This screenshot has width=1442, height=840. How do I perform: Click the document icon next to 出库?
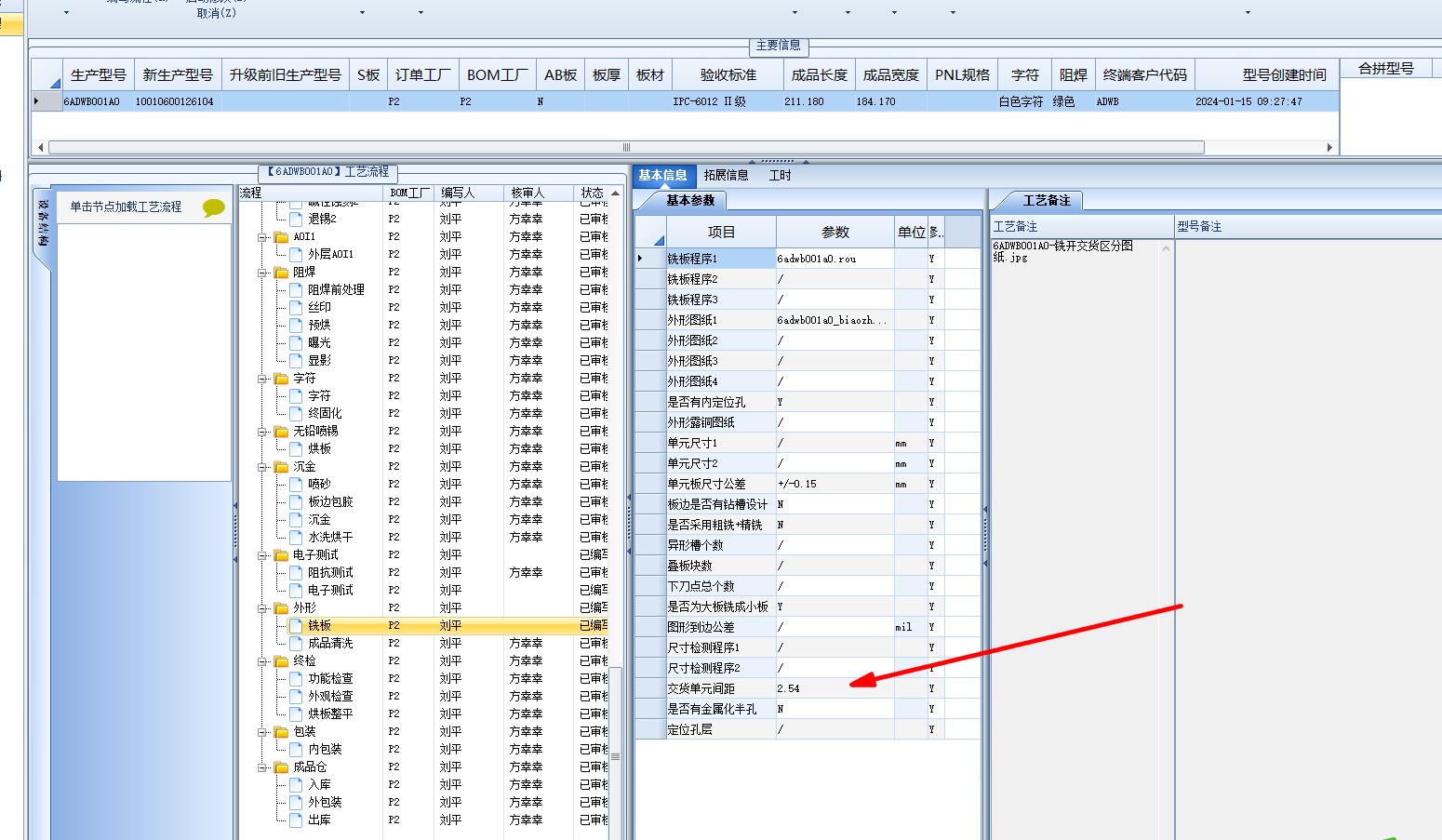[296, 820]
